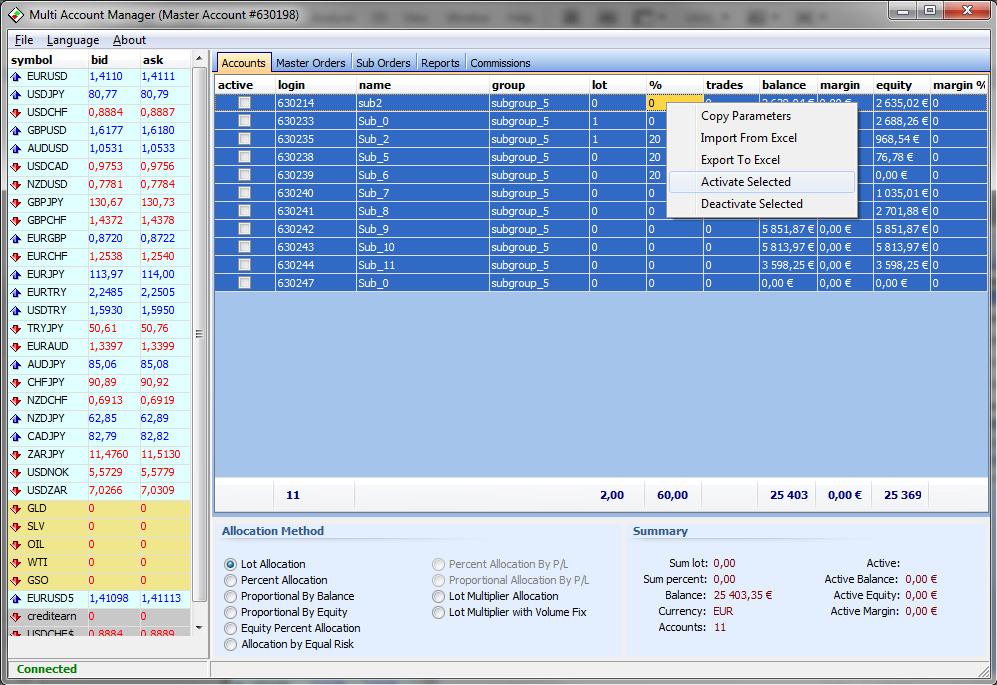Select Proportional By Equity option
Screen dimensions: 997x685
(230, 612)
